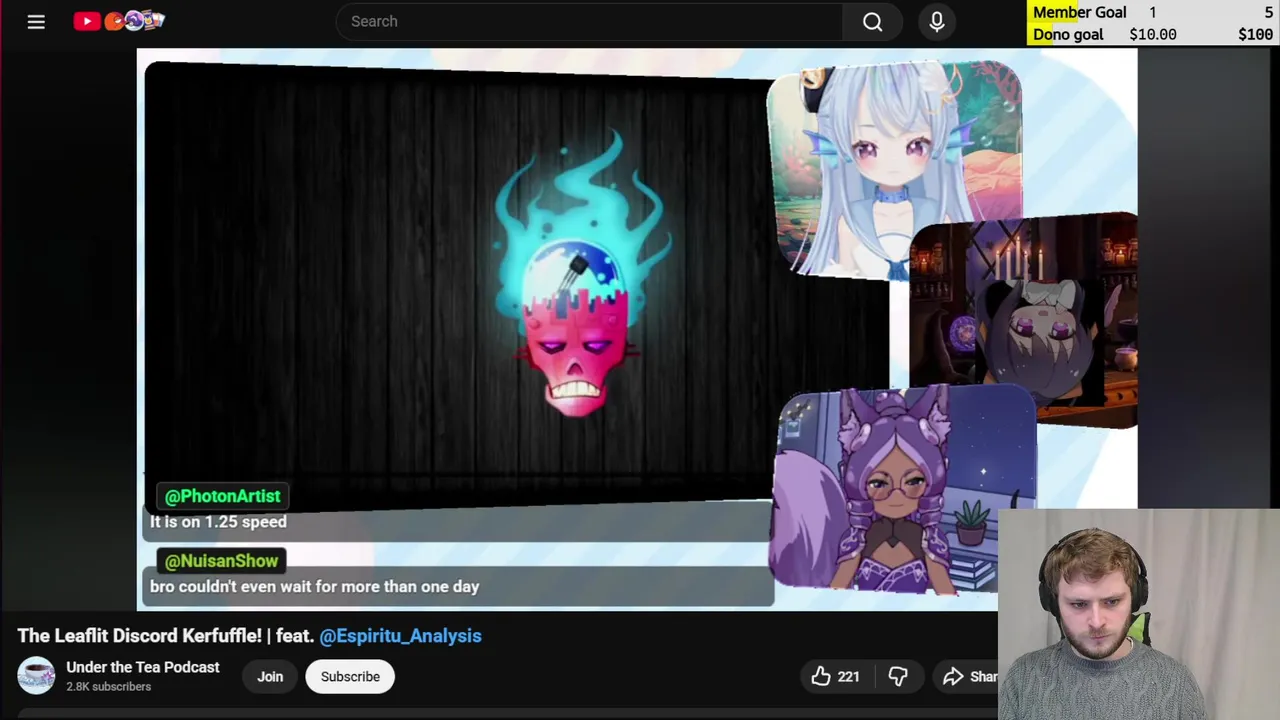Like the video with thumbs-up icon
This screenshot has height=720, width=1280.
pos(821,677)
